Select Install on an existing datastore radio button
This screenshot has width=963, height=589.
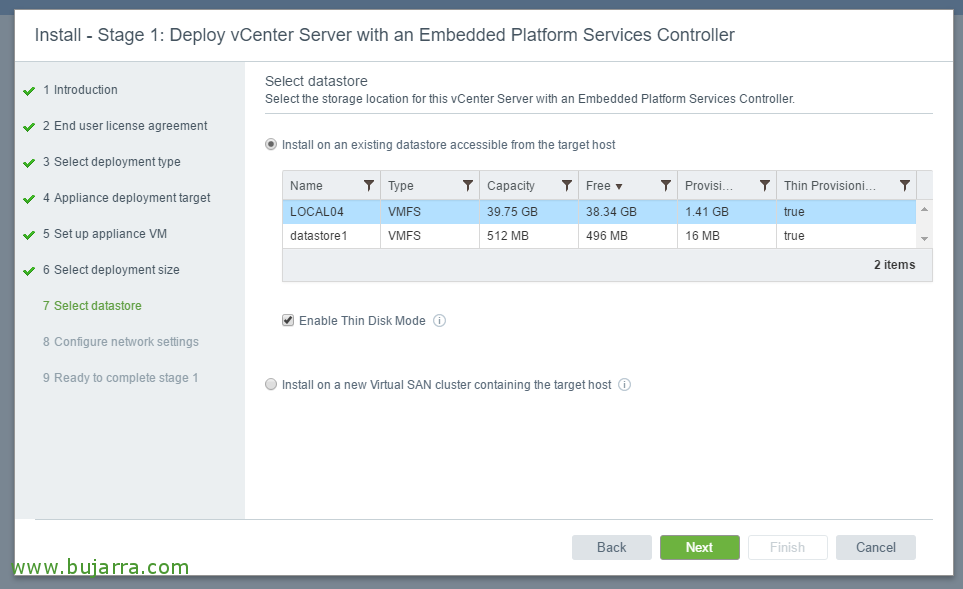pyautogui.click(x=271, y=144)
